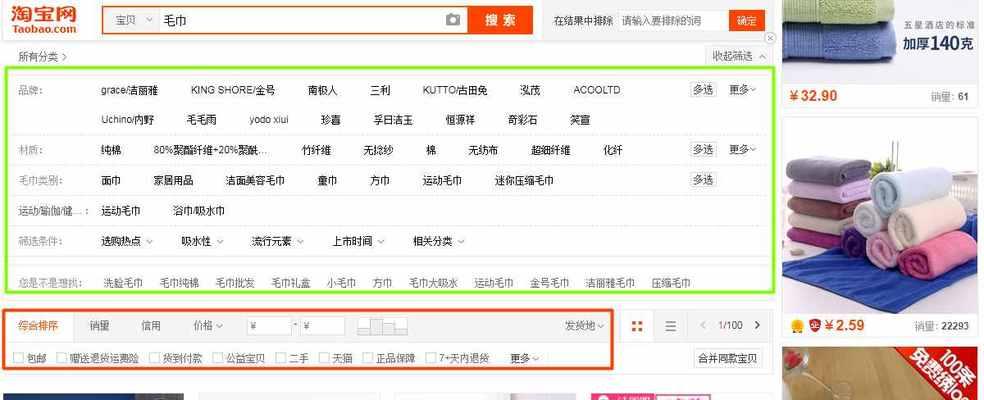Open the ¥32.90 thick towel product image
The height and width of the screenshot is (400, 984).
coord(880,41)
